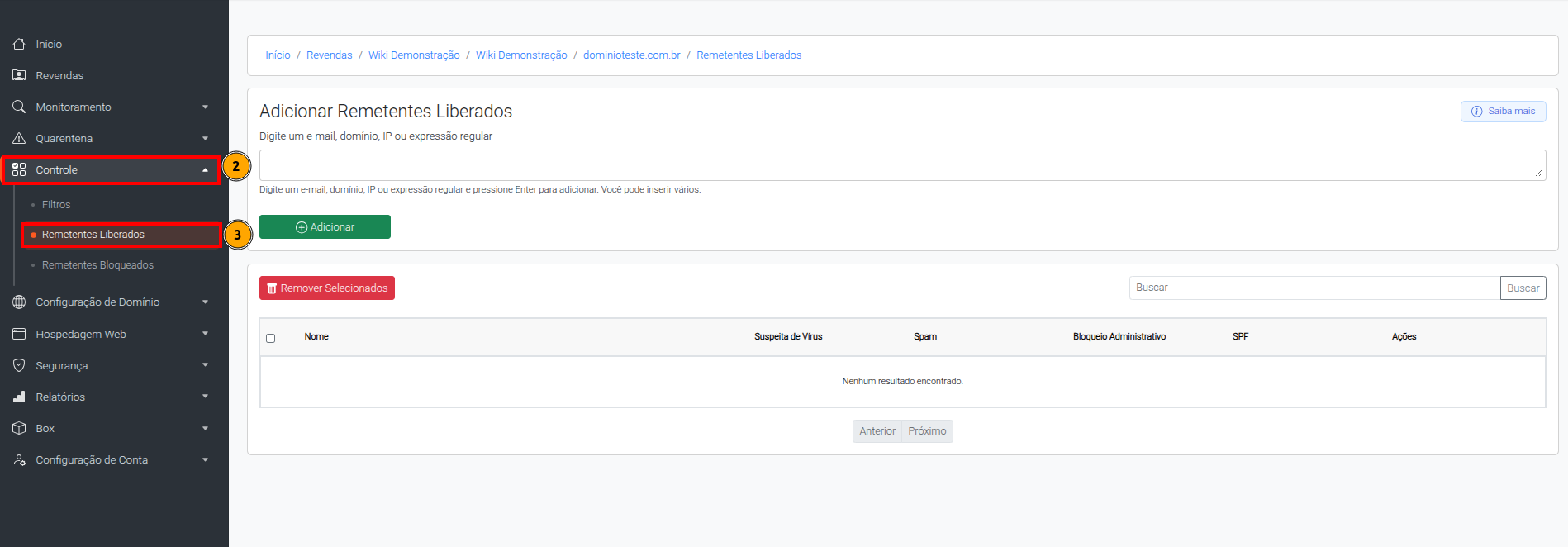Click the first Wiki Demonstração breadcrumb
1568x547 pixels.
coord(414,55)
